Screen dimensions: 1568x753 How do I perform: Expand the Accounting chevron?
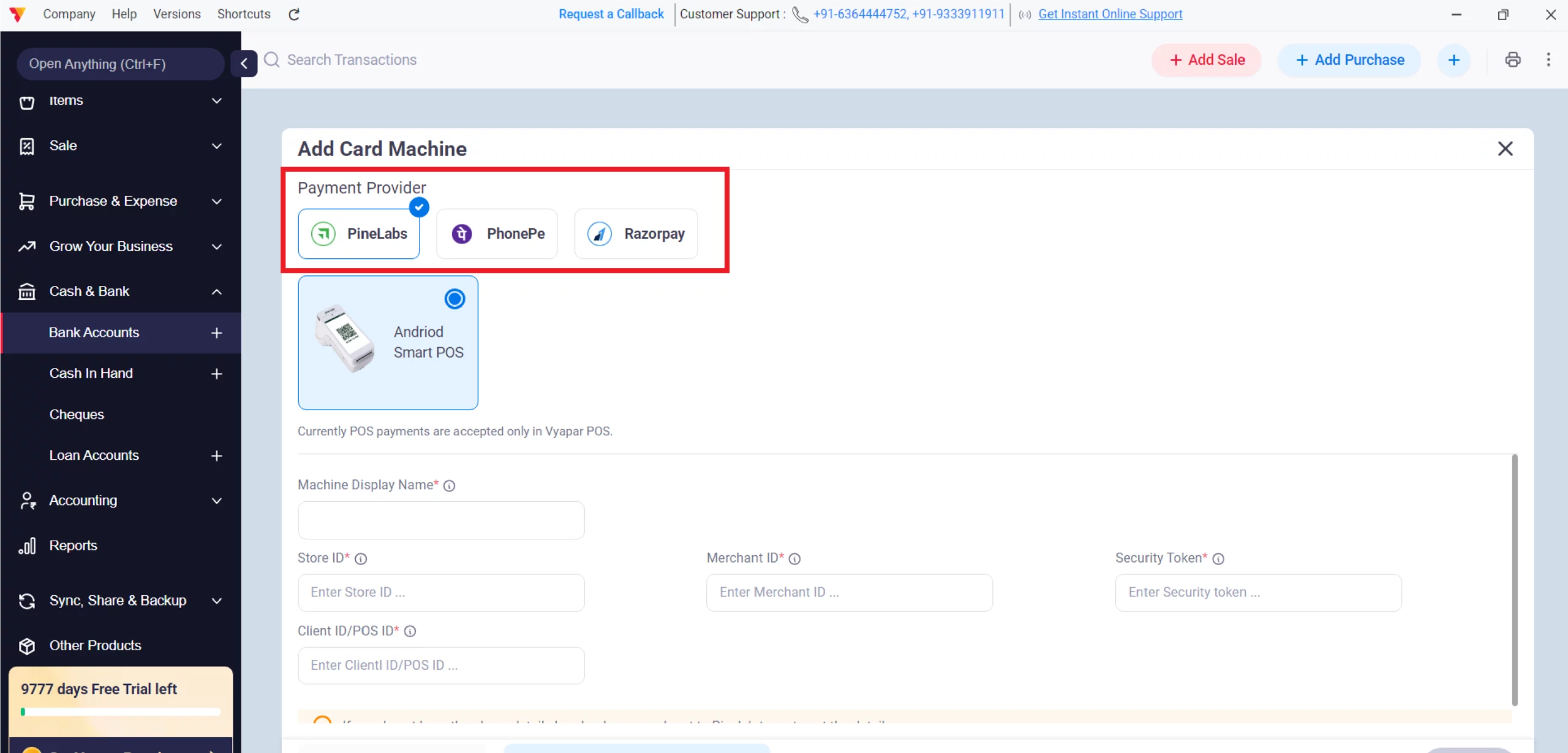coord(216,501)
